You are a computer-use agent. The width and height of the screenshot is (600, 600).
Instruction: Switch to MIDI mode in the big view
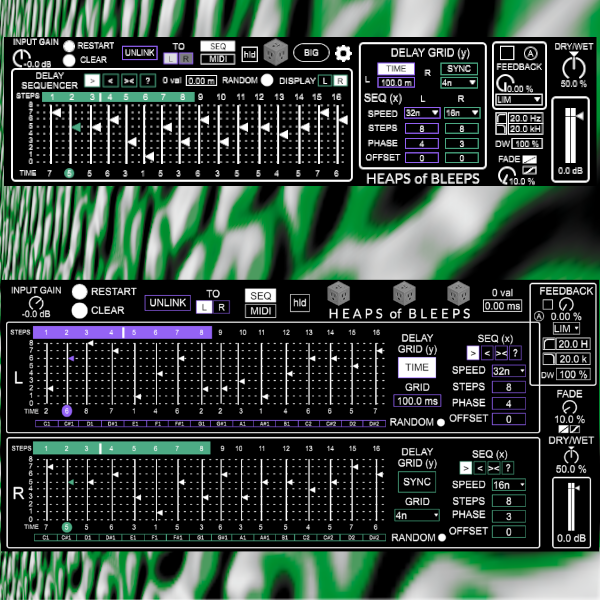pos(261,311)
